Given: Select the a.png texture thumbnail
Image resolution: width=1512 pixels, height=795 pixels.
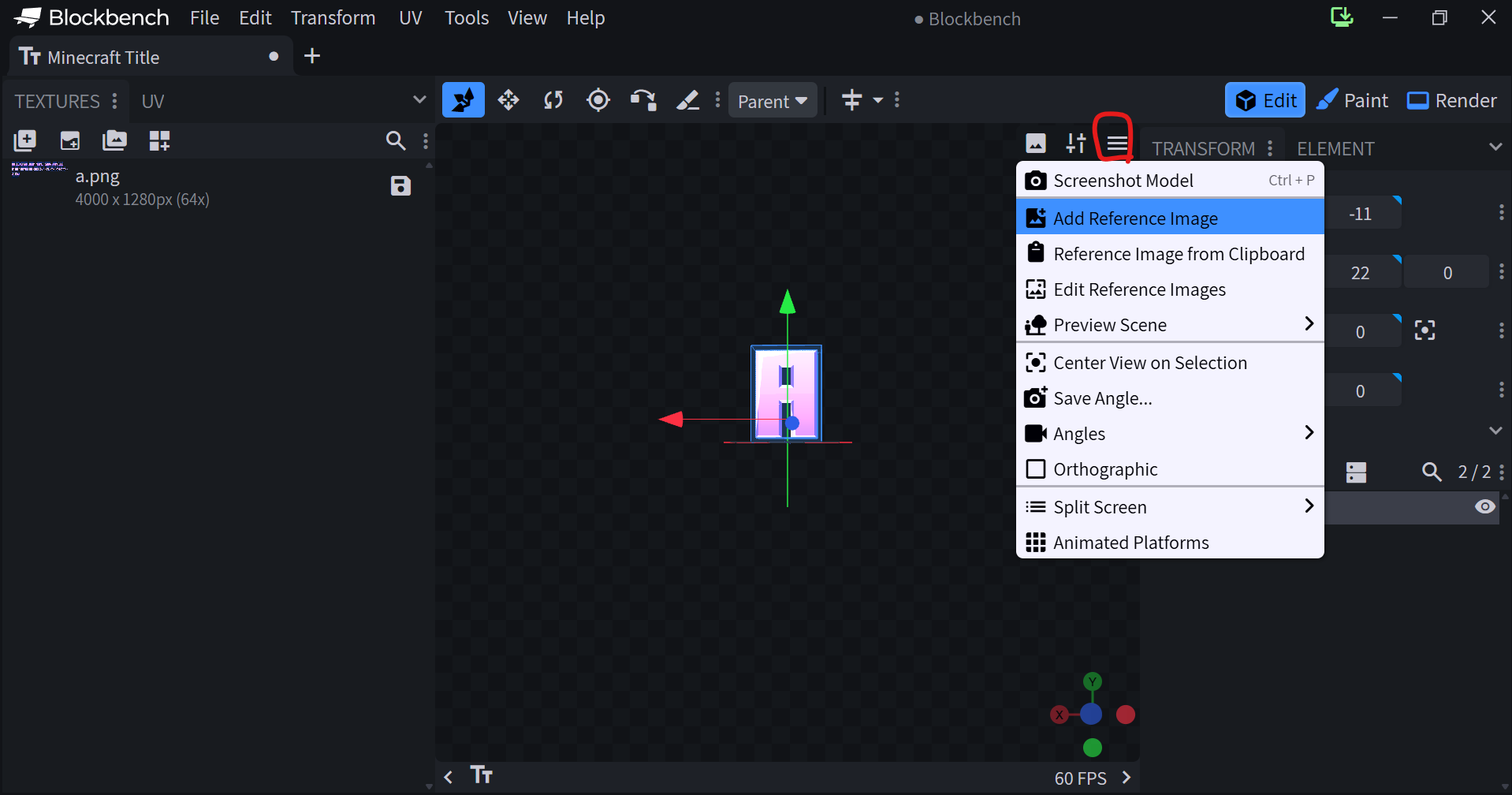Looking at the screenshot, I should click(39, 169).
